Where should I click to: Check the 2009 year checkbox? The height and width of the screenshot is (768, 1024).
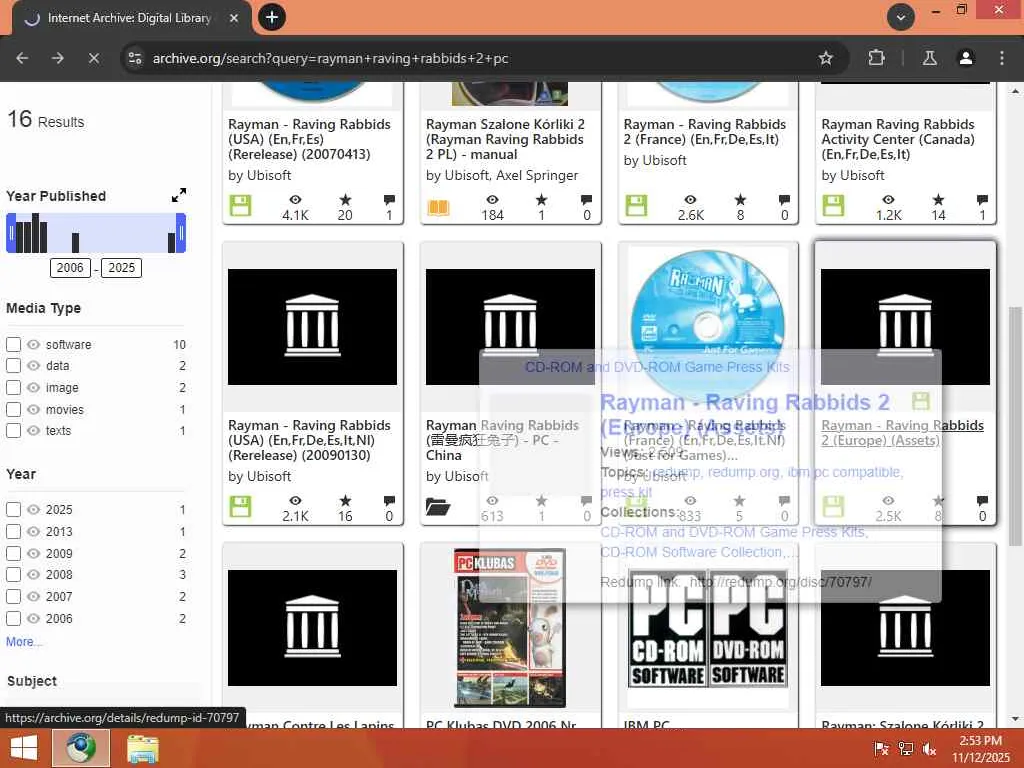pyautogui.click(x=13, y=553)
